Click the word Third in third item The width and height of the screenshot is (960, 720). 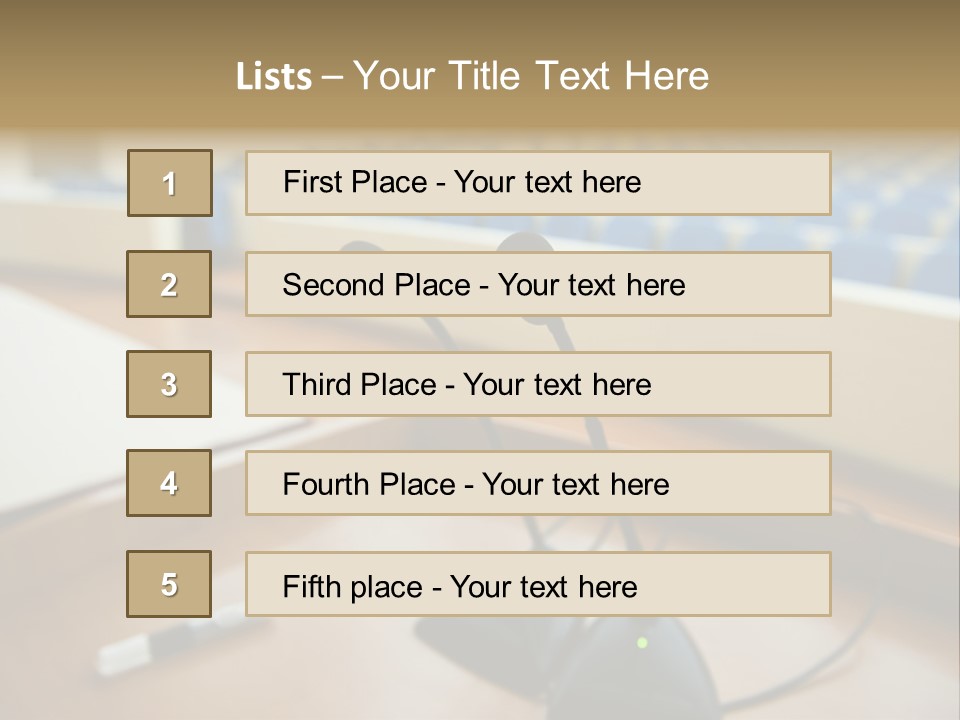pyautogui.click(x=315, y=384)
